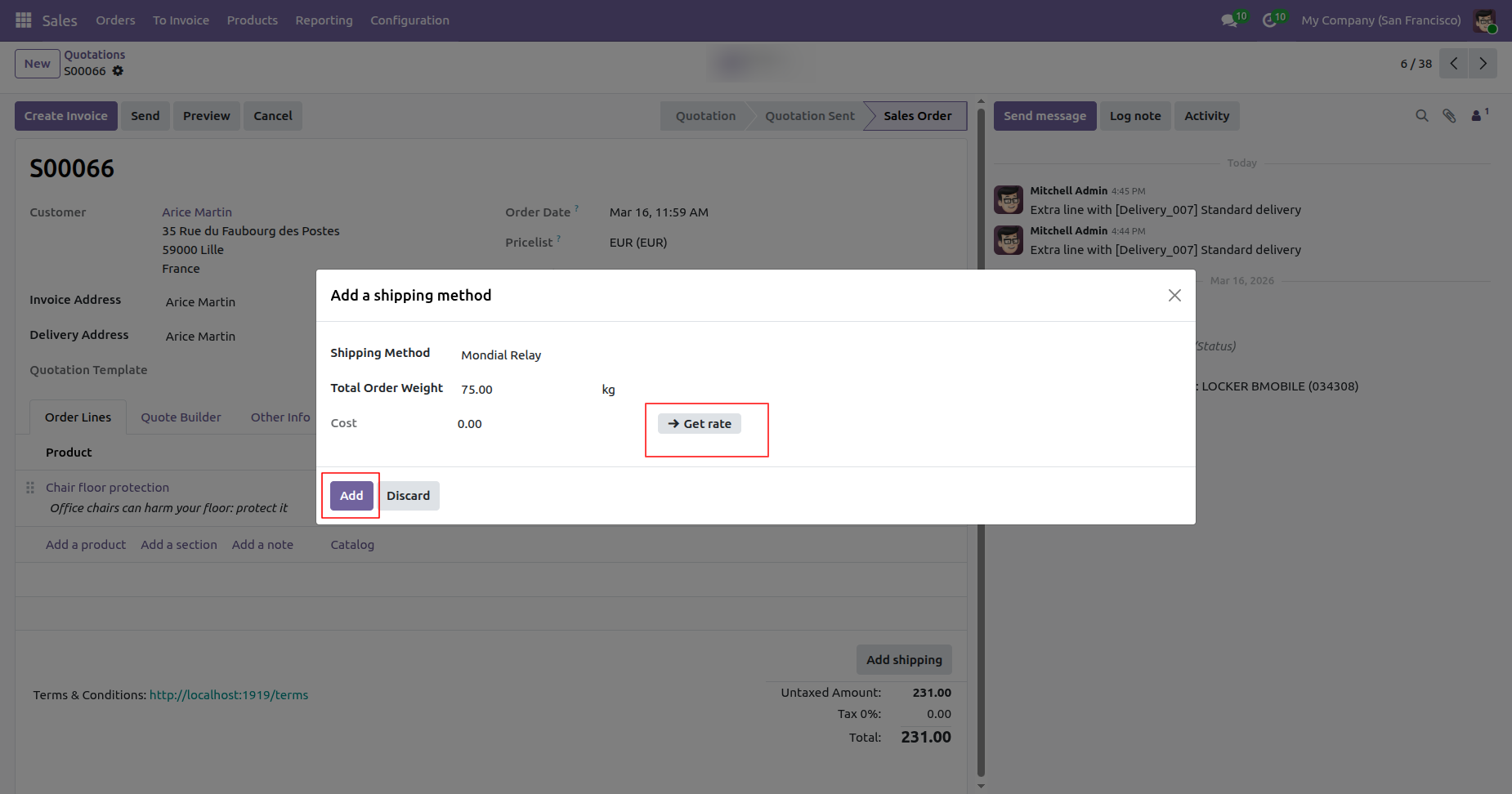Open customer Arice Martin link
The height and width of the screenshot is (794, 1512).
point(197,212)
